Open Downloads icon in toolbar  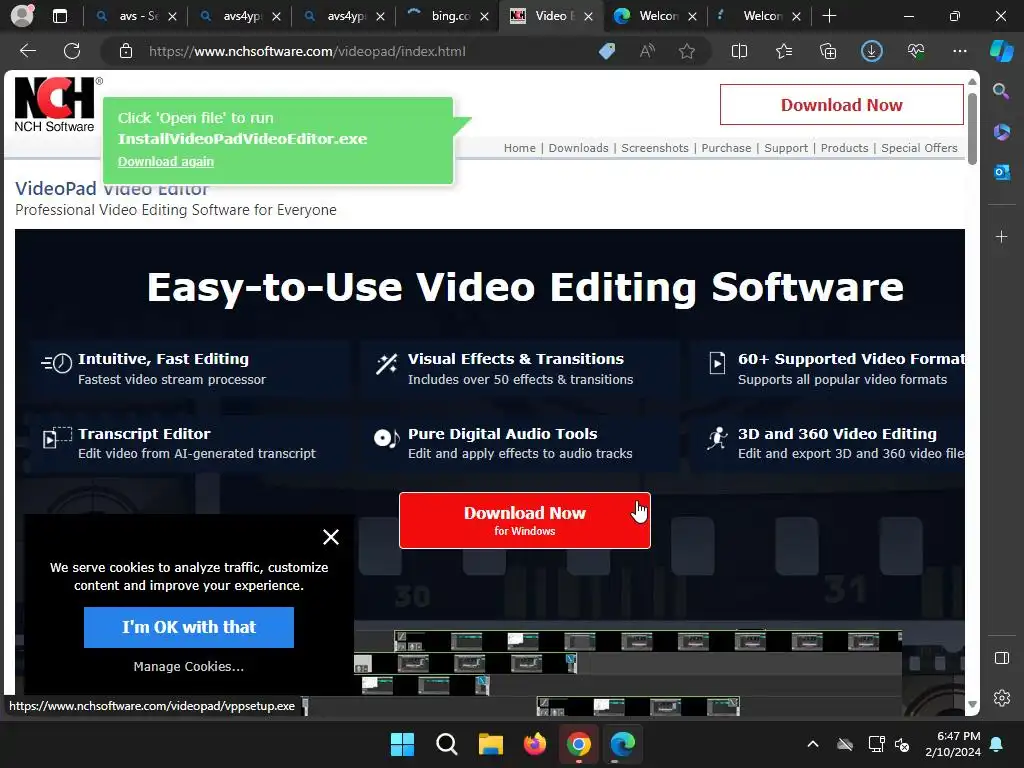[x=871, y=51]
